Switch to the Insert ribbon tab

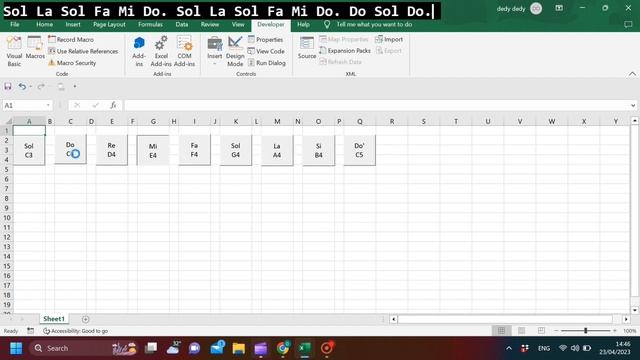[73, 24]
